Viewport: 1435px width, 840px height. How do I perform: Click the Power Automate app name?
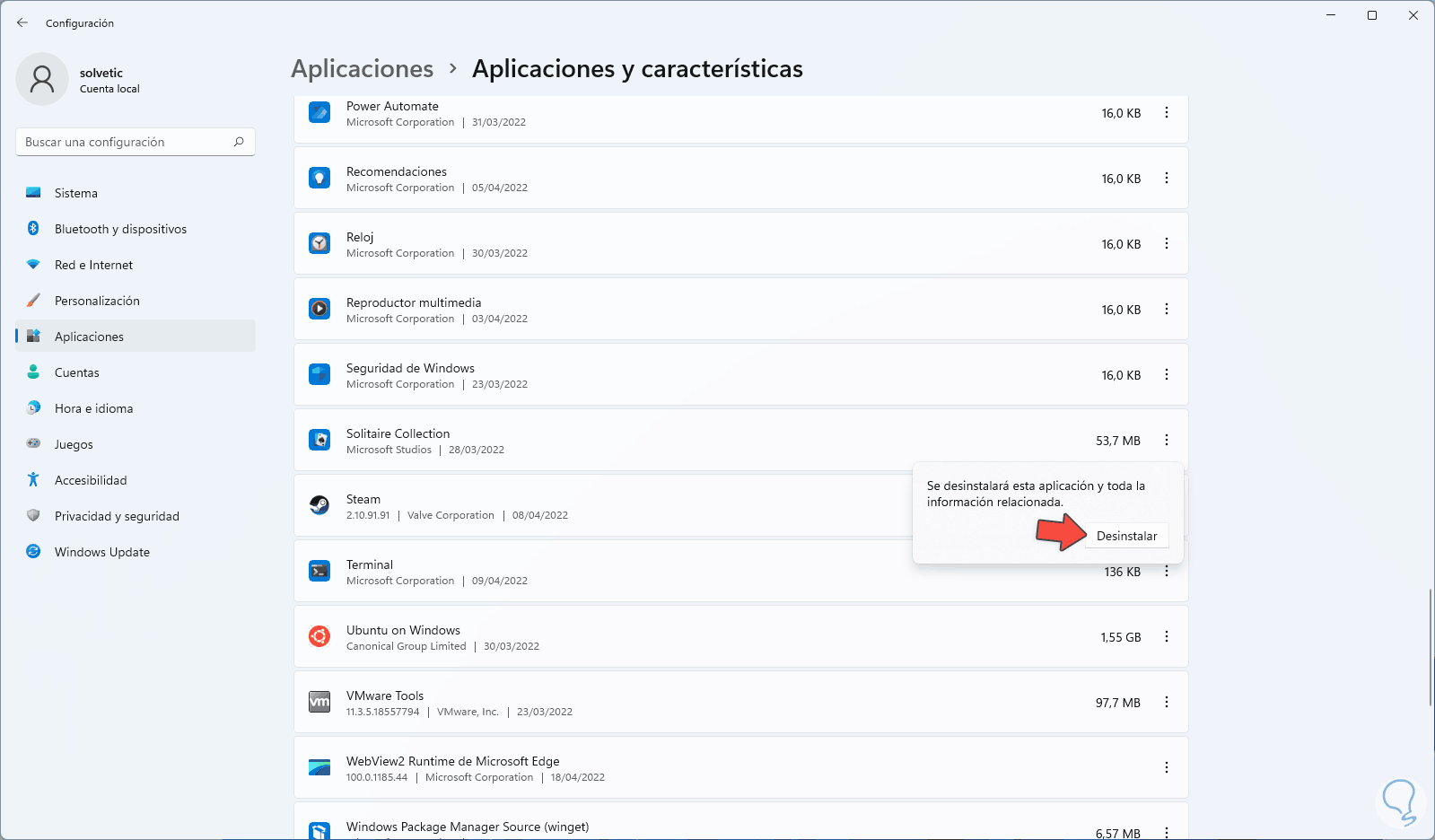(392, 106)
